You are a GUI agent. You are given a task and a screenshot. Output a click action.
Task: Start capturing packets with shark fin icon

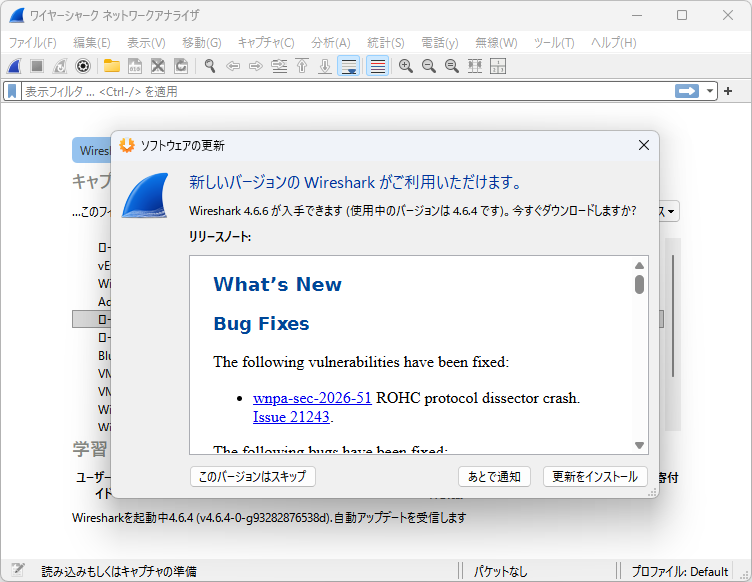click(14, 66)
